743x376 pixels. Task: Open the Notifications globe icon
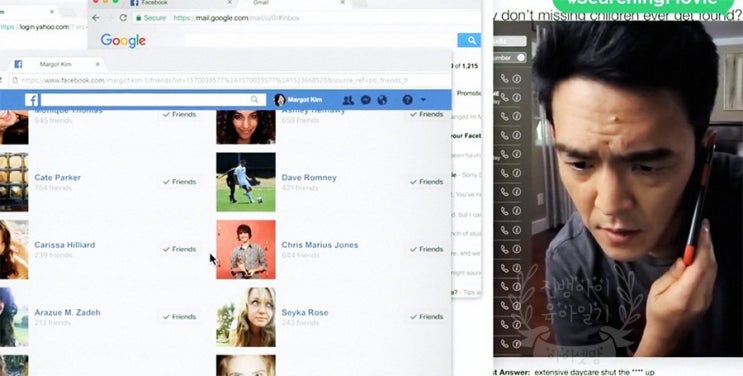382,100
